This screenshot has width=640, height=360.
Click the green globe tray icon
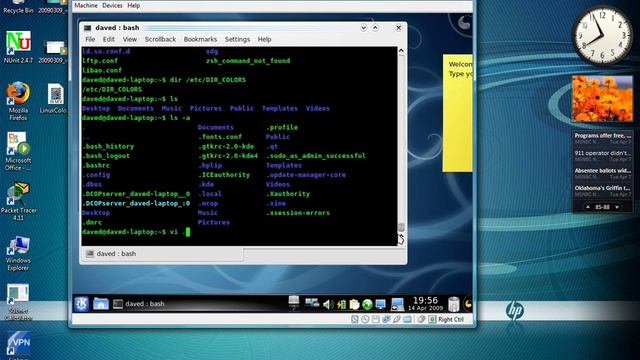click(x=367, y=304)
